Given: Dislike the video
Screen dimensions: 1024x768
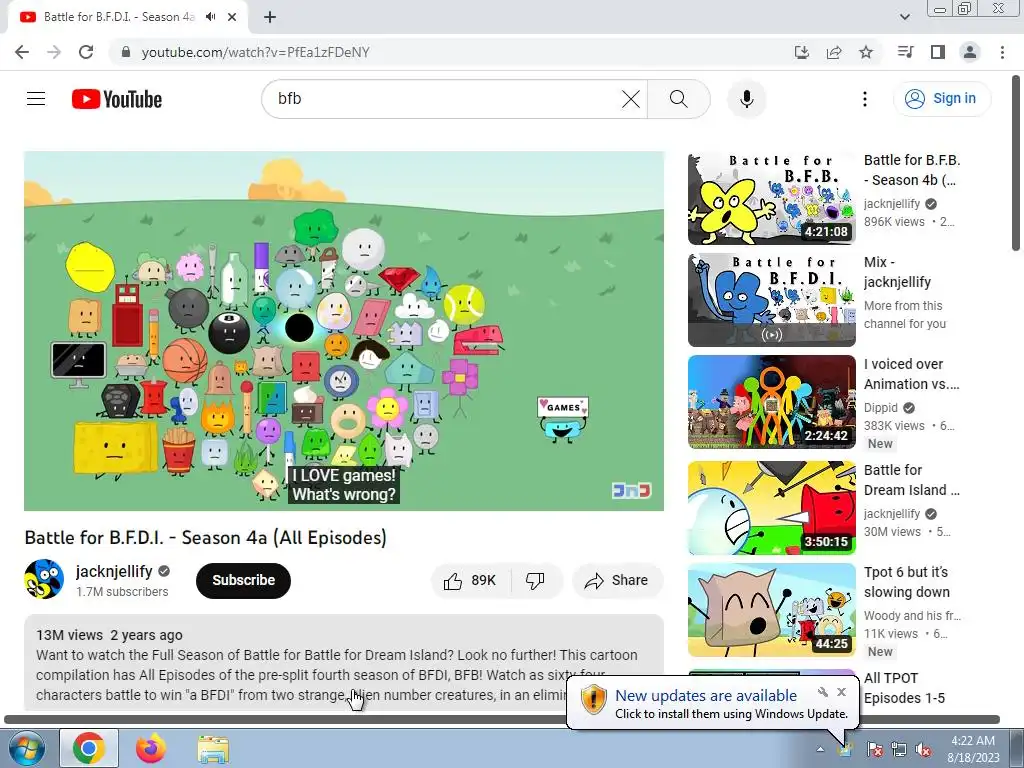Looking at the screenshot, I should pyautogui.click(x=536, y=581).
